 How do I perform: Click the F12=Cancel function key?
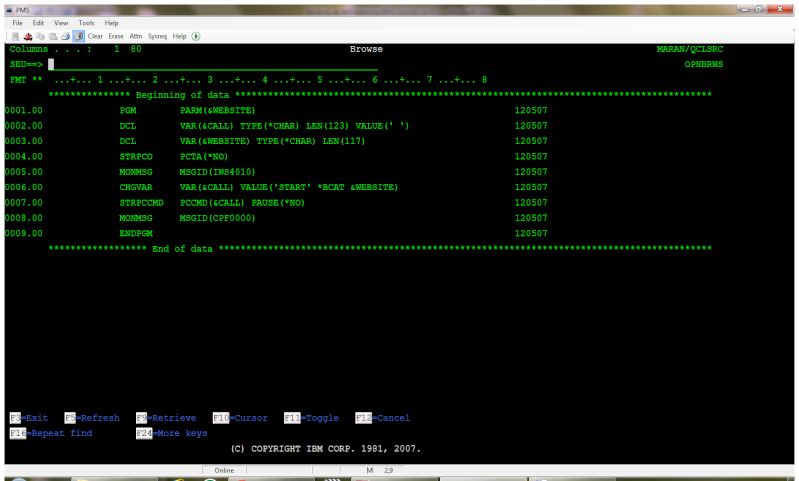coord(383,418)
